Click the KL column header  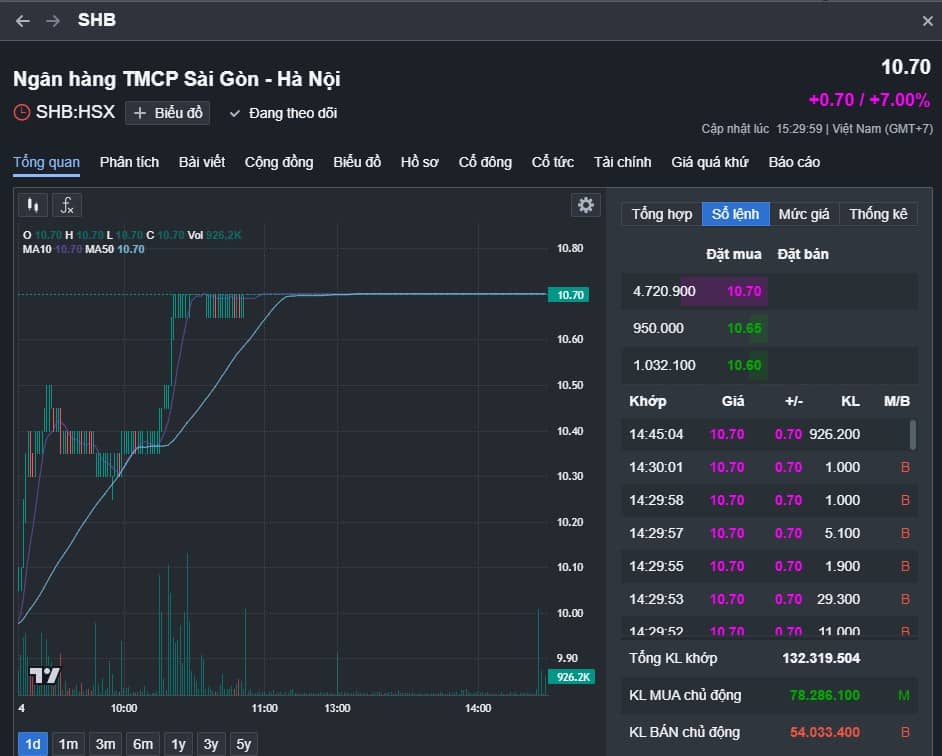click(850, 401)
